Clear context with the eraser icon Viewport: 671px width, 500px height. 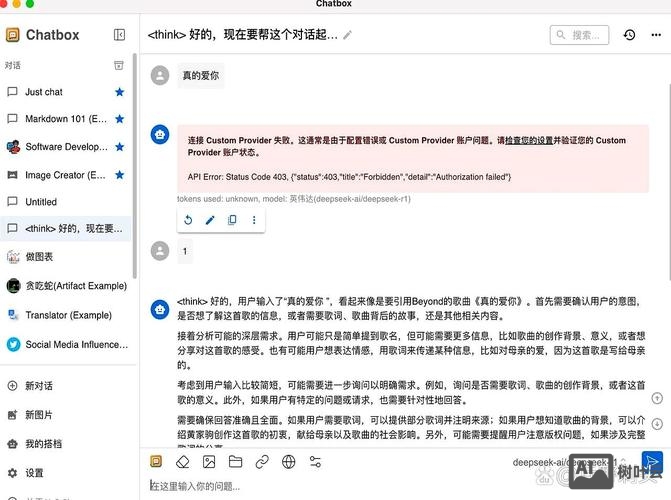(x=183, y=462)
